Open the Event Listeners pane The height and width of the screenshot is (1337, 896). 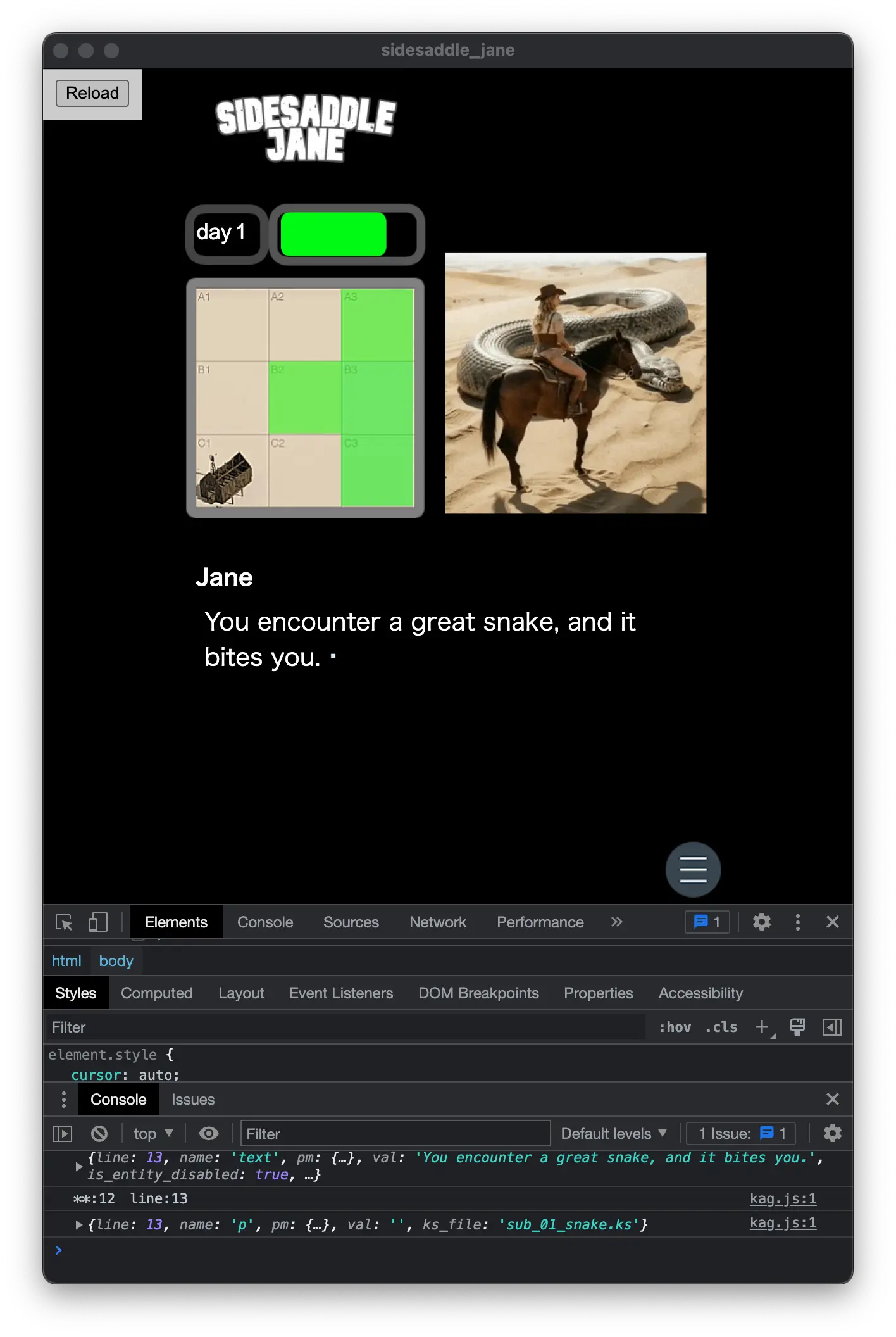pyautogui.click(x=341, y=993)
